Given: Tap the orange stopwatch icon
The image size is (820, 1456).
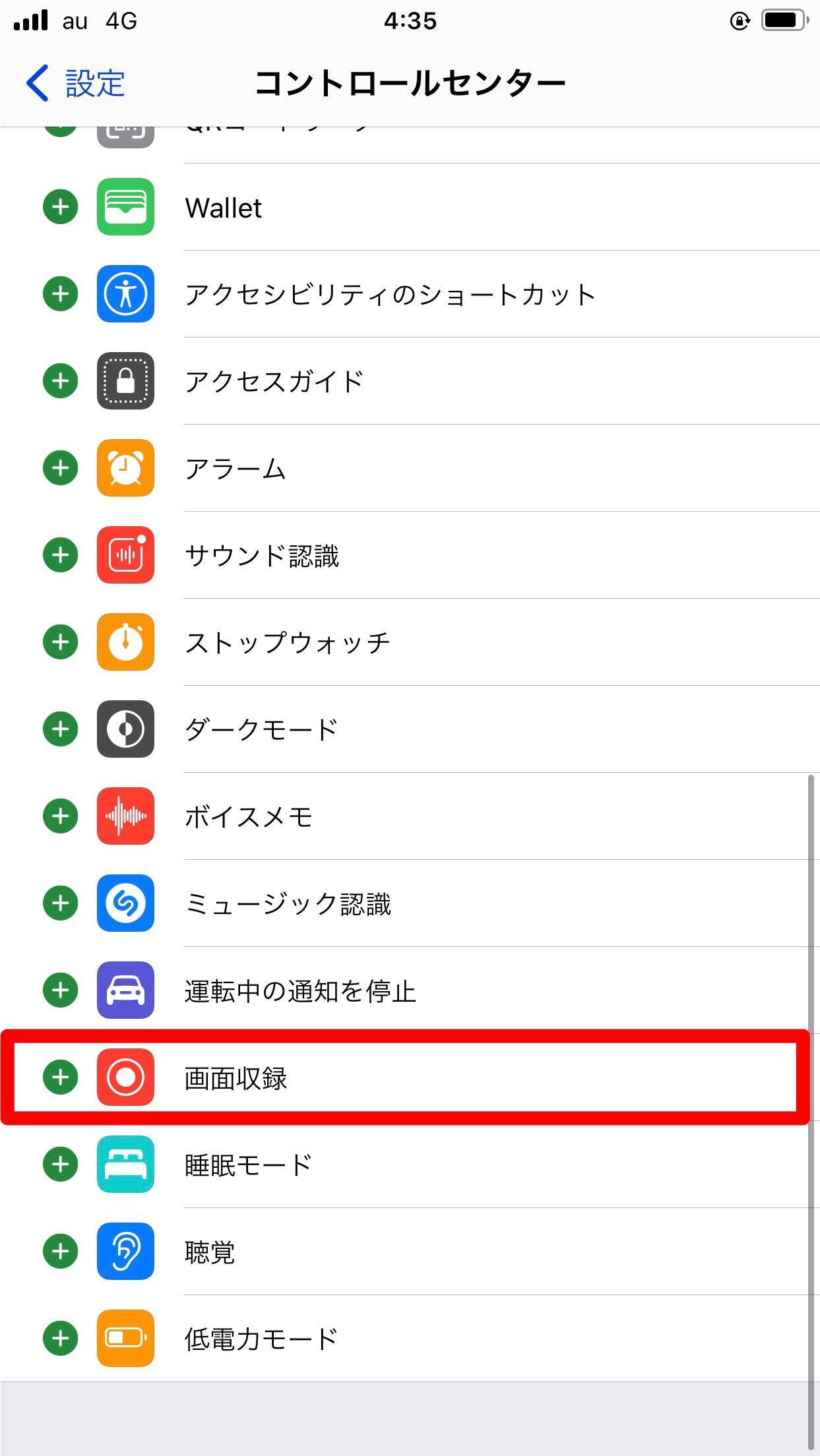Looking at the screenshot, I should (x=125, y=642).
